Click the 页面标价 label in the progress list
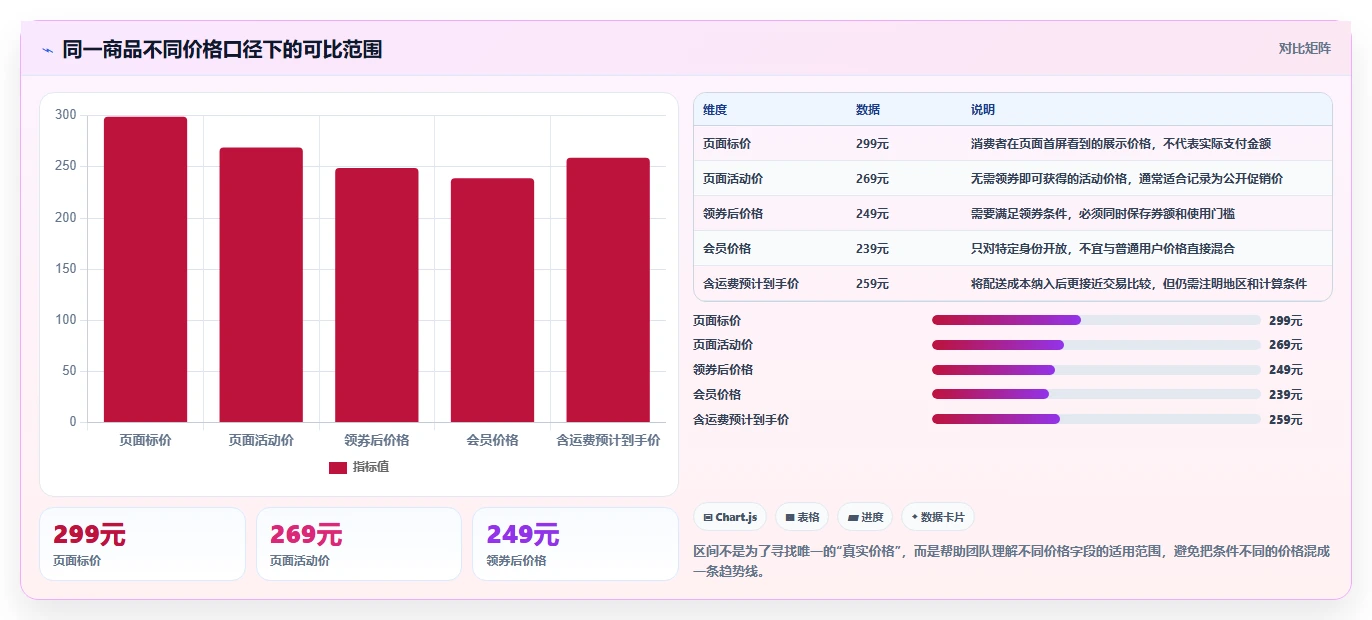 click(717, 321)
